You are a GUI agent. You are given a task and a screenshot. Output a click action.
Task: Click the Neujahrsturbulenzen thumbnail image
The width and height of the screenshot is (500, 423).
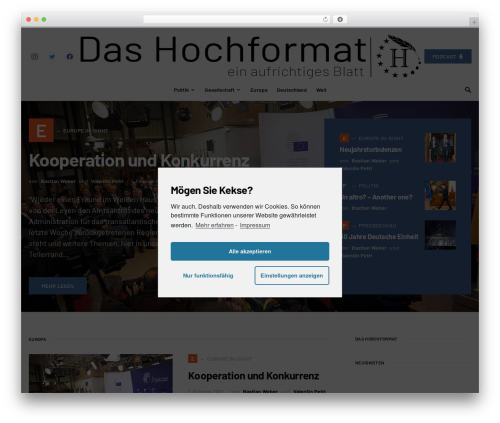[x=440, y=148]
